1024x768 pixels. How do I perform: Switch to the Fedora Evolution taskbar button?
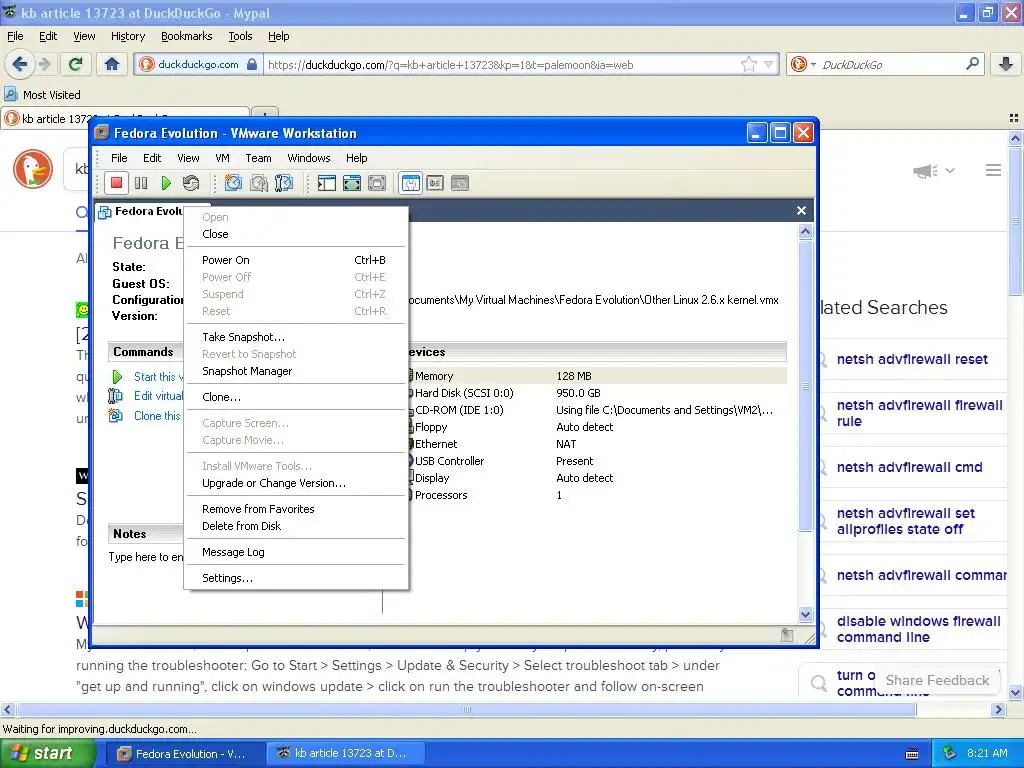coord(183,754)
